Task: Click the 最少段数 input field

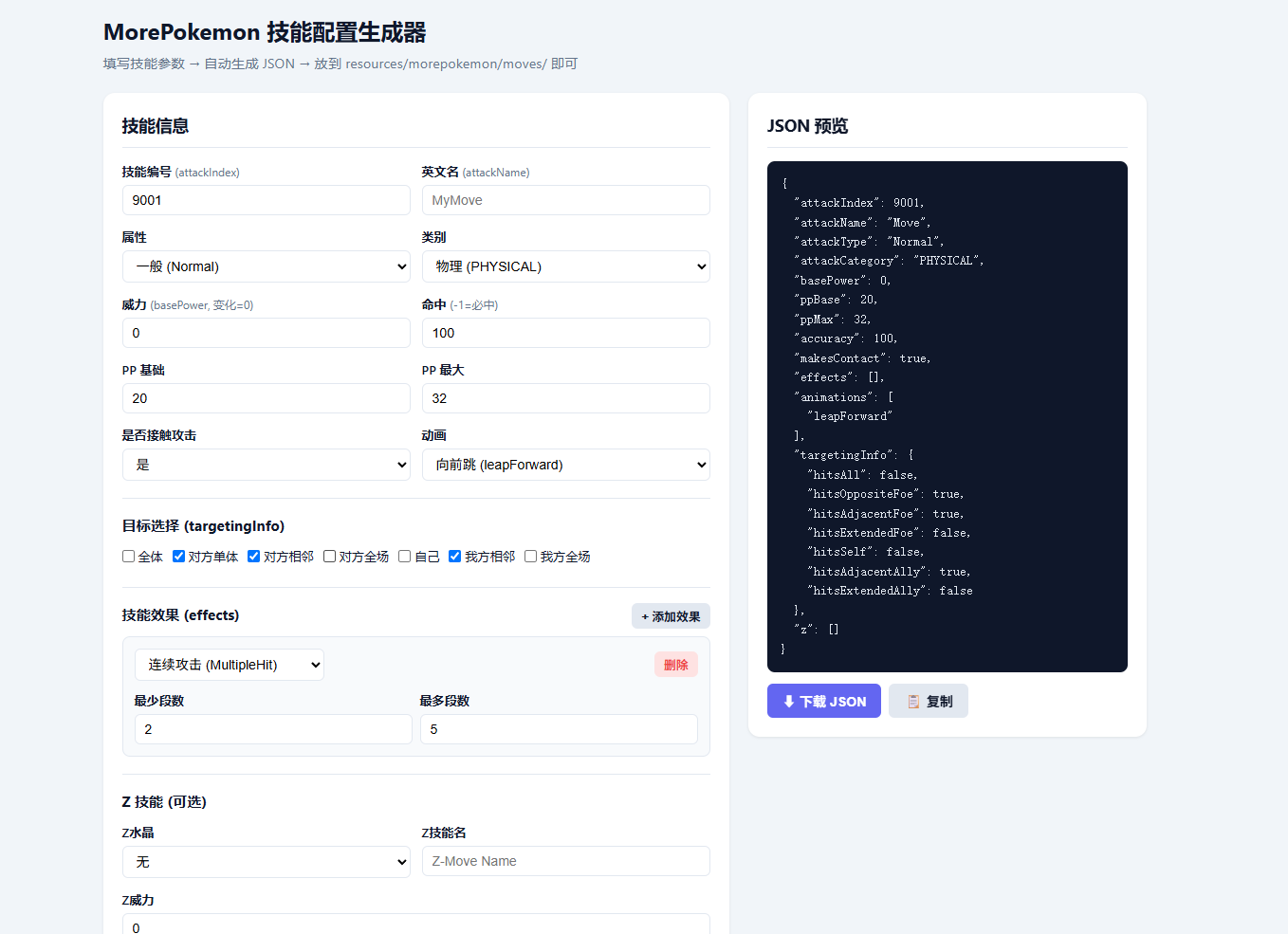Action: point(273,729)
